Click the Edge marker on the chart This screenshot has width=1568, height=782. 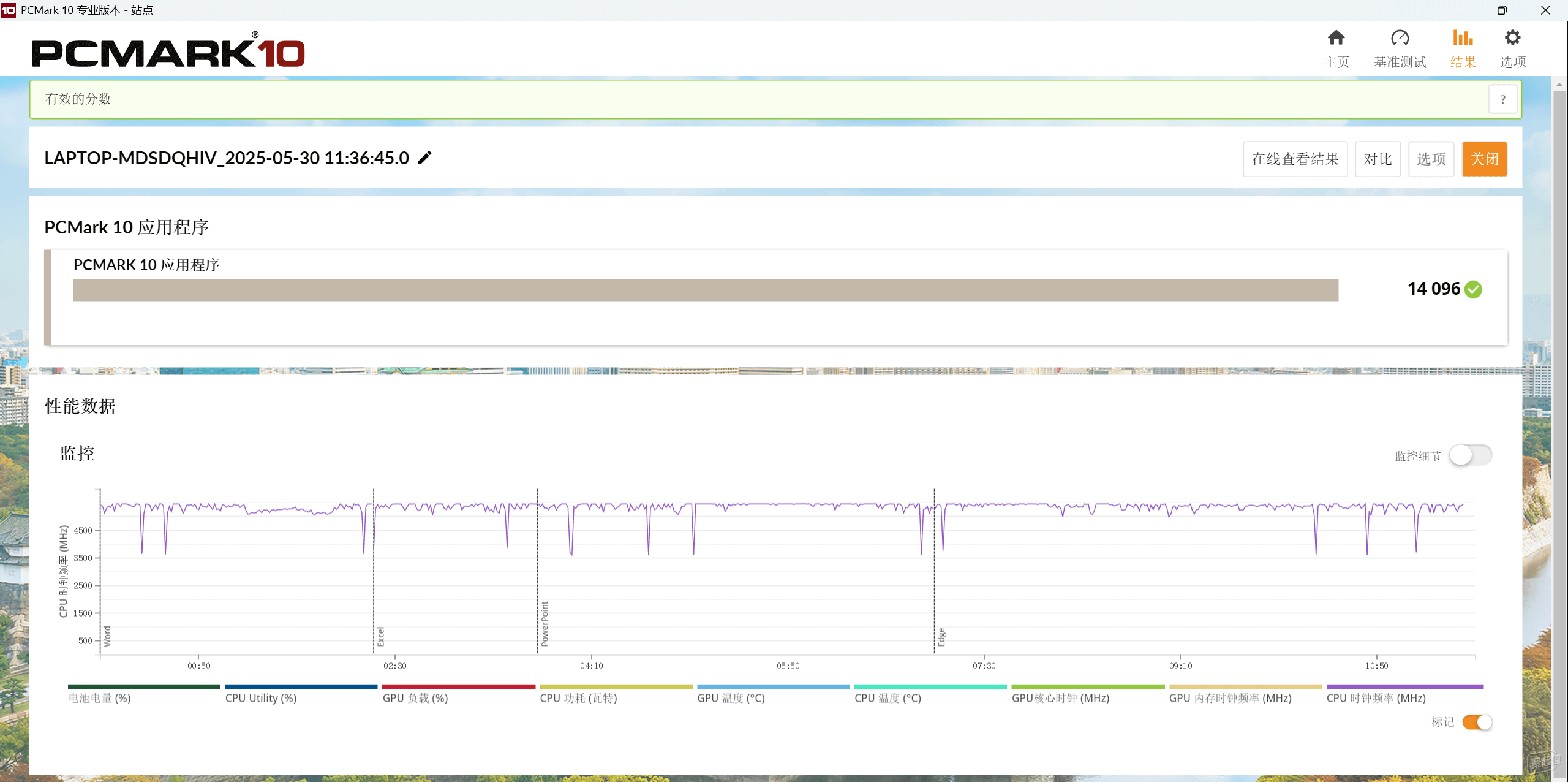pos(941,637)
